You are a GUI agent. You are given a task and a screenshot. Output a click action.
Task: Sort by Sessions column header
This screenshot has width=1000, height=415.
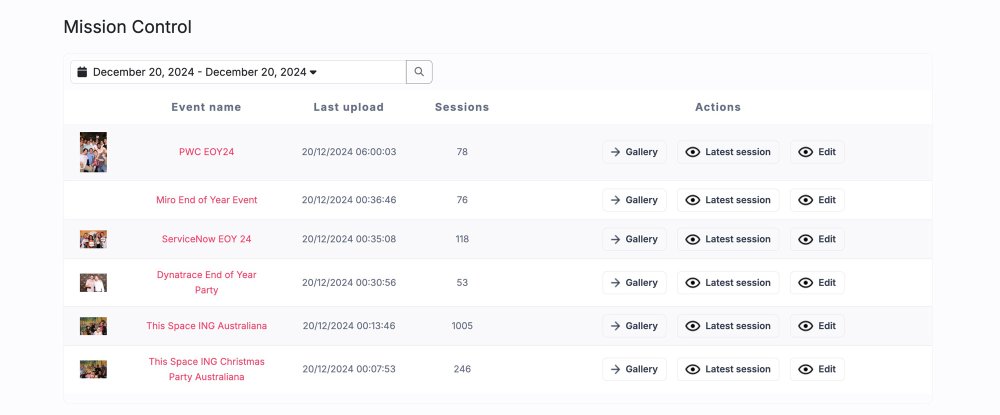[x=462, y=107]
